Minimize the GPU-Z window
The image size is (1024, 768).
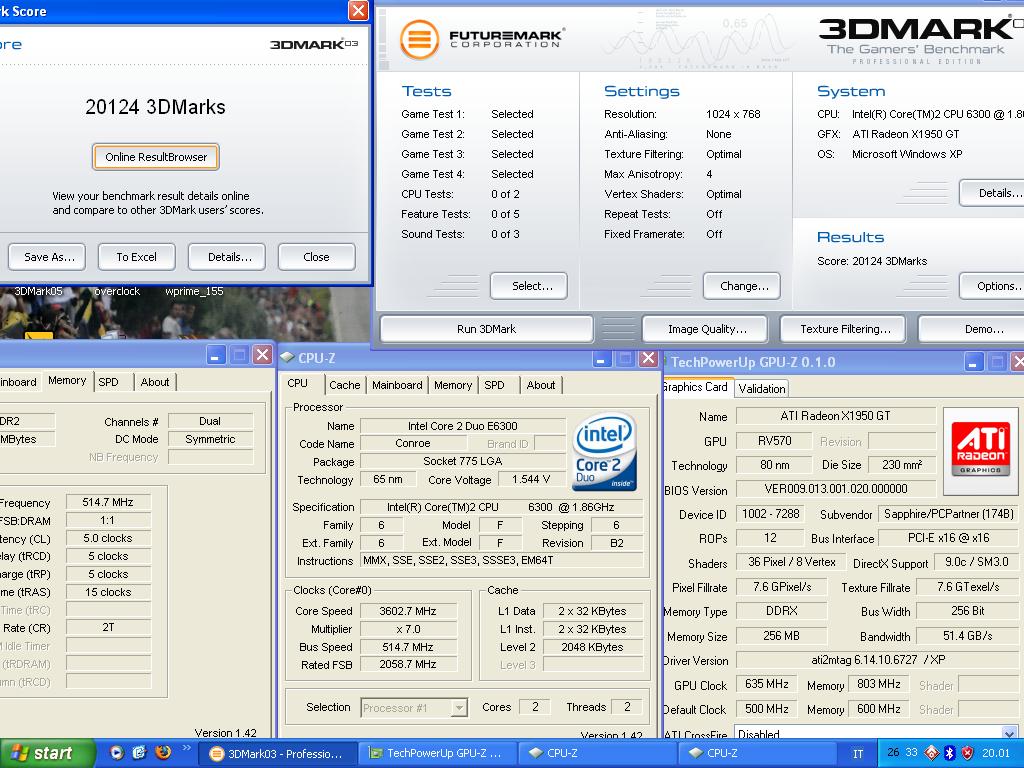(972, 362)
